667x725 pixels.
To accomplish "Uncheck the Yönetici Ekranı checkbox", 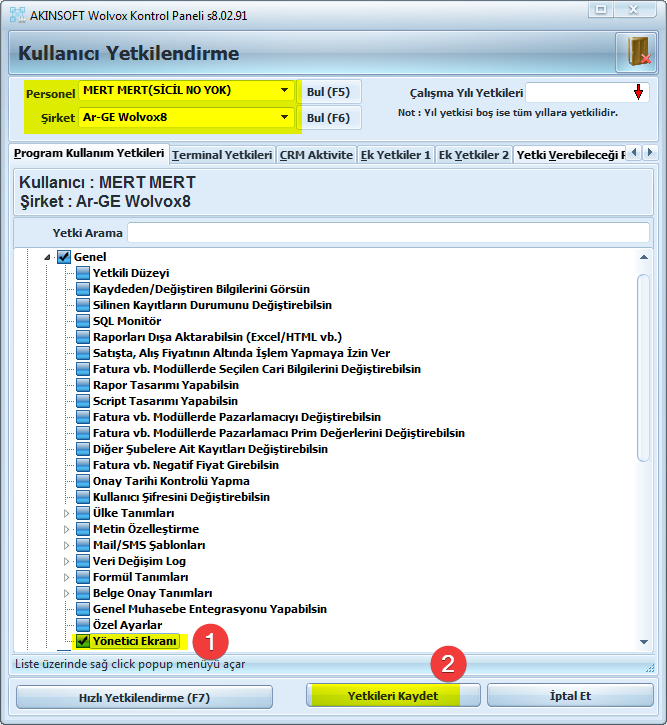I will 83,641.
